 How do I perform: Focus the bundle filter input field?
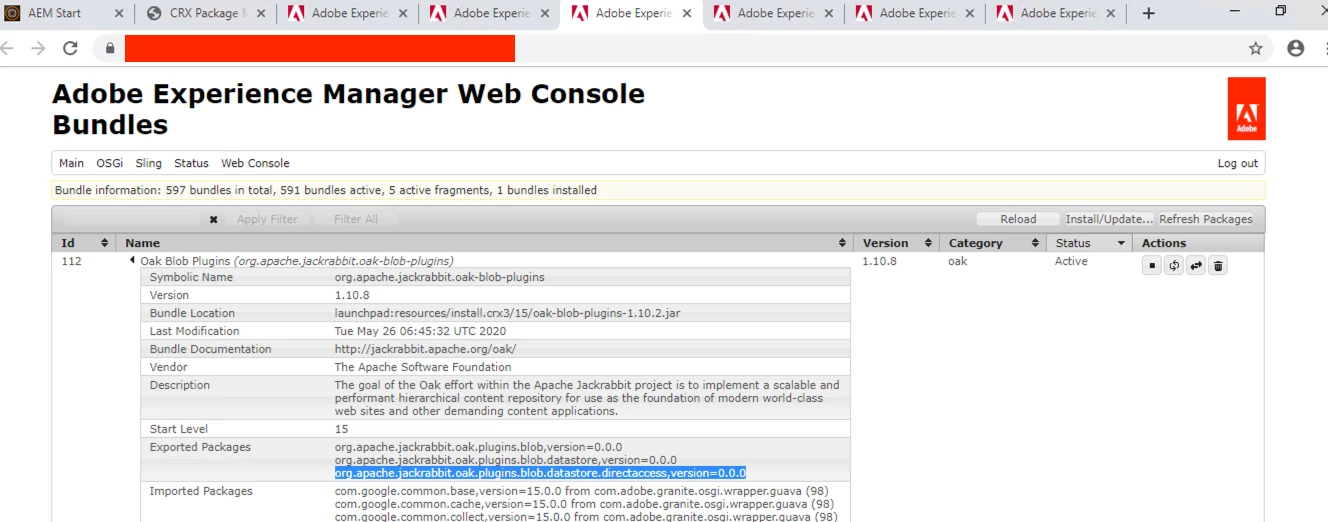click(x=133, y=219)
